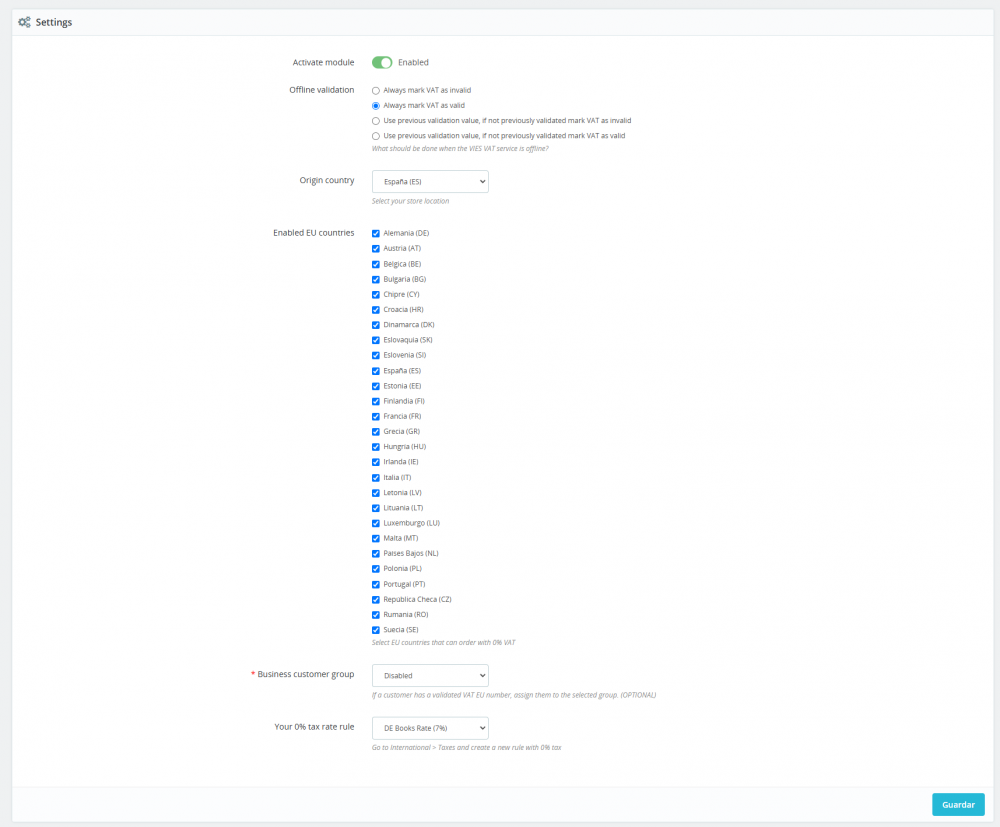Choose 'Use previous validation value, mark VAT as invalid'
The image size is (1000, 827).
click(375, 120)
